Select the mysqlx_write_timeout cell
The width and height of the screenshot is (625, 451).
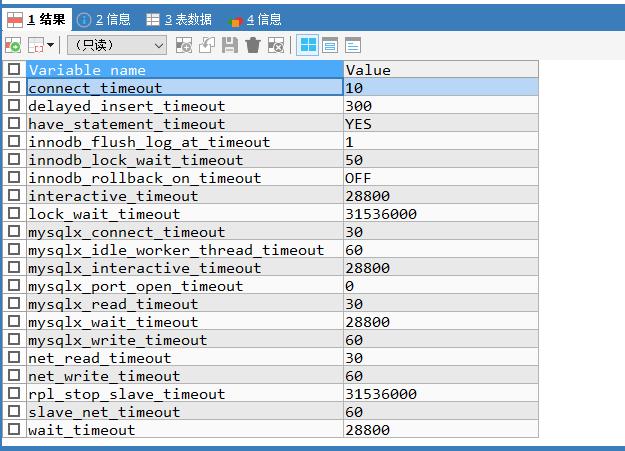[x=185, y=339]
